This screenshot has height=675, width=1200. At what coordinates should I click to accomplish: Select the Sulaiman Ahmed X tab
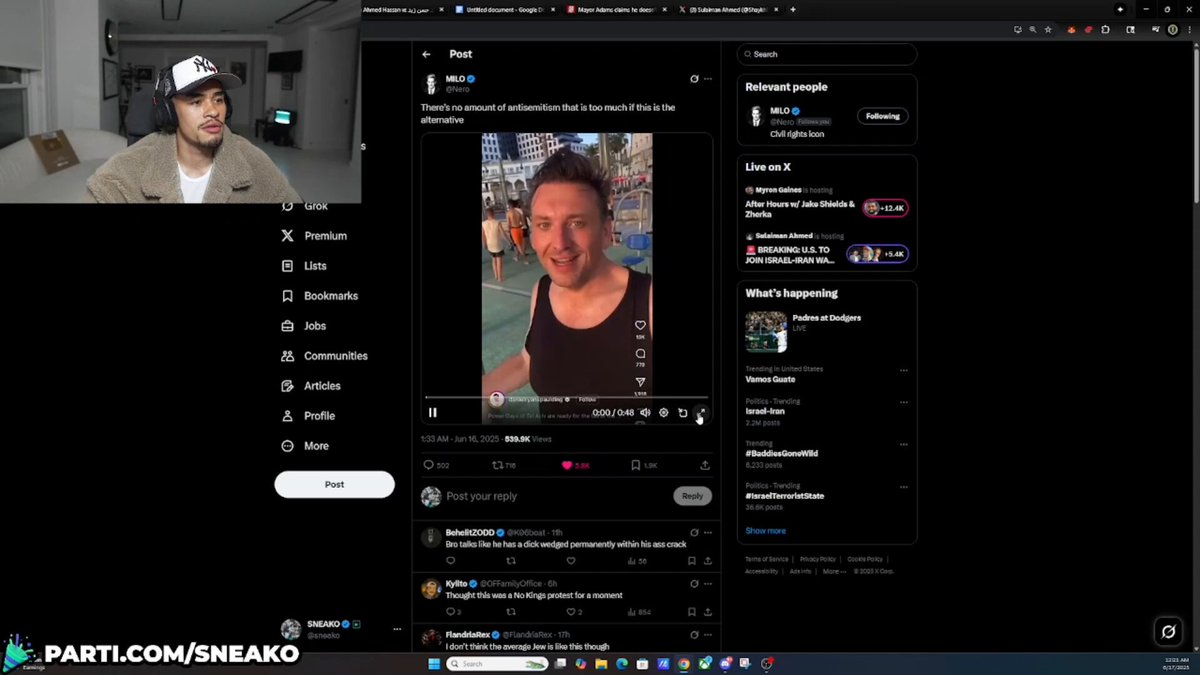(727, 9)
